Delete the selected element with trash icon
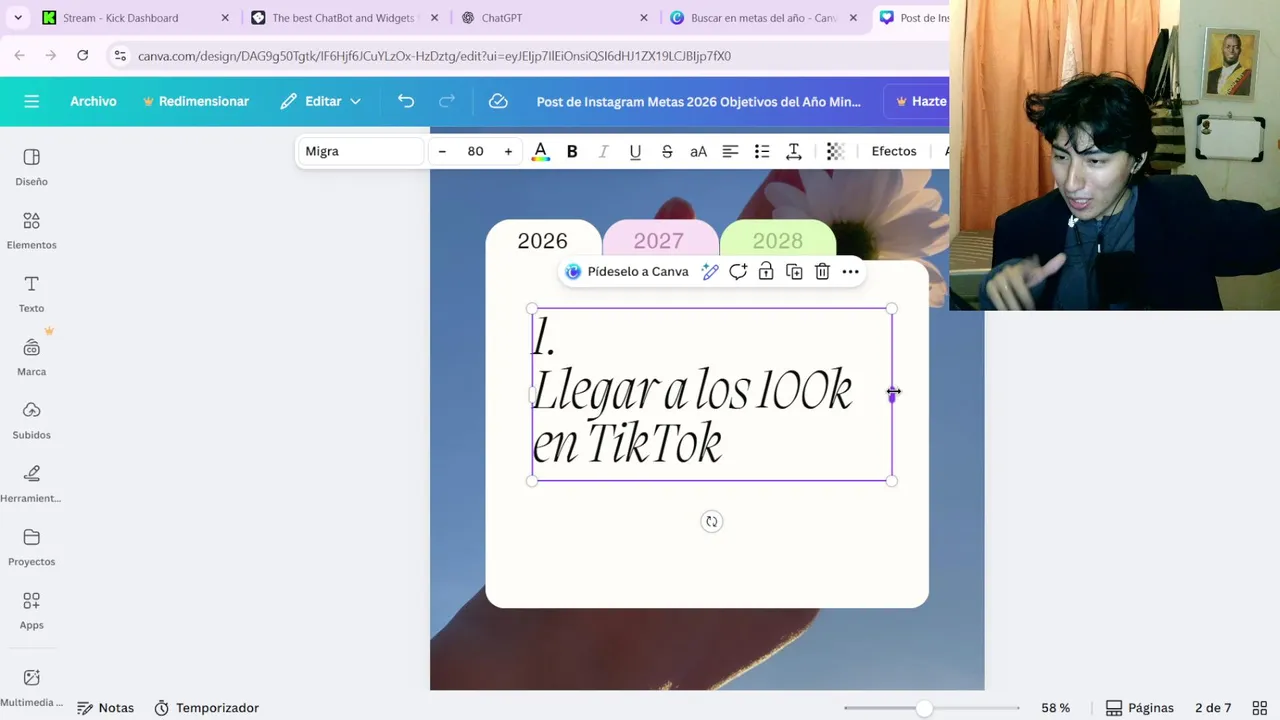This screenshot has height=720, width=1280. coord(822,271)
